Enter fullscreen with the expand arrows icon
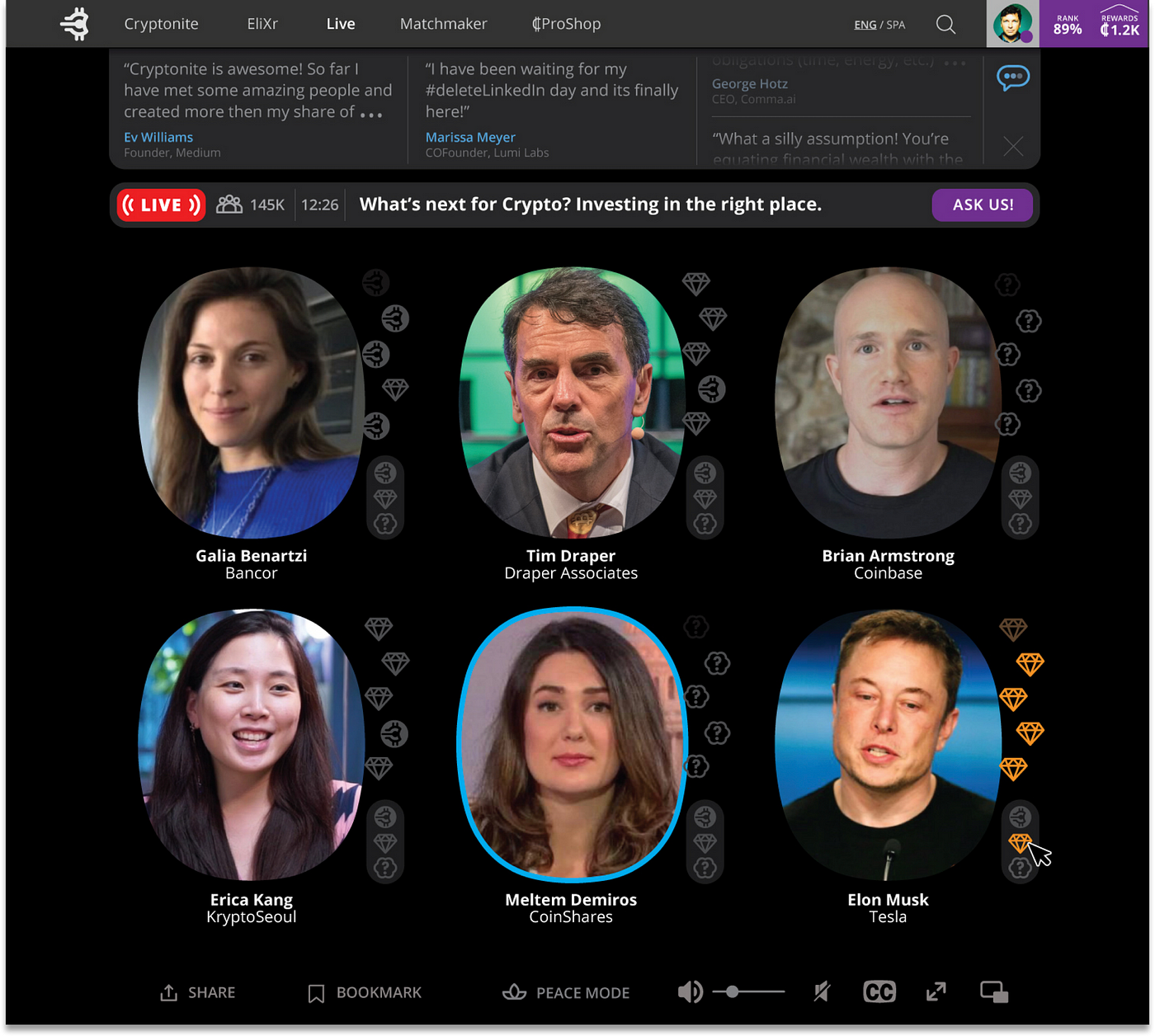 (936, 991)
